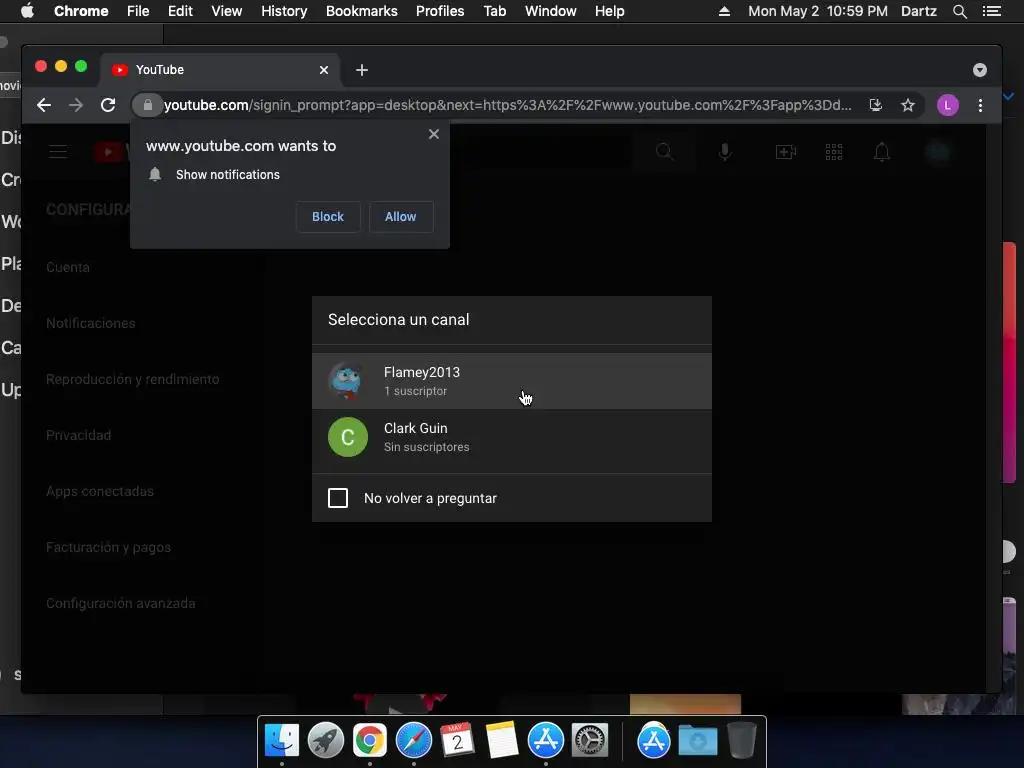This screenshot has width=1024, height=768.
Task: Click the Chrome back arrow
Action: (x=44, y=105)
